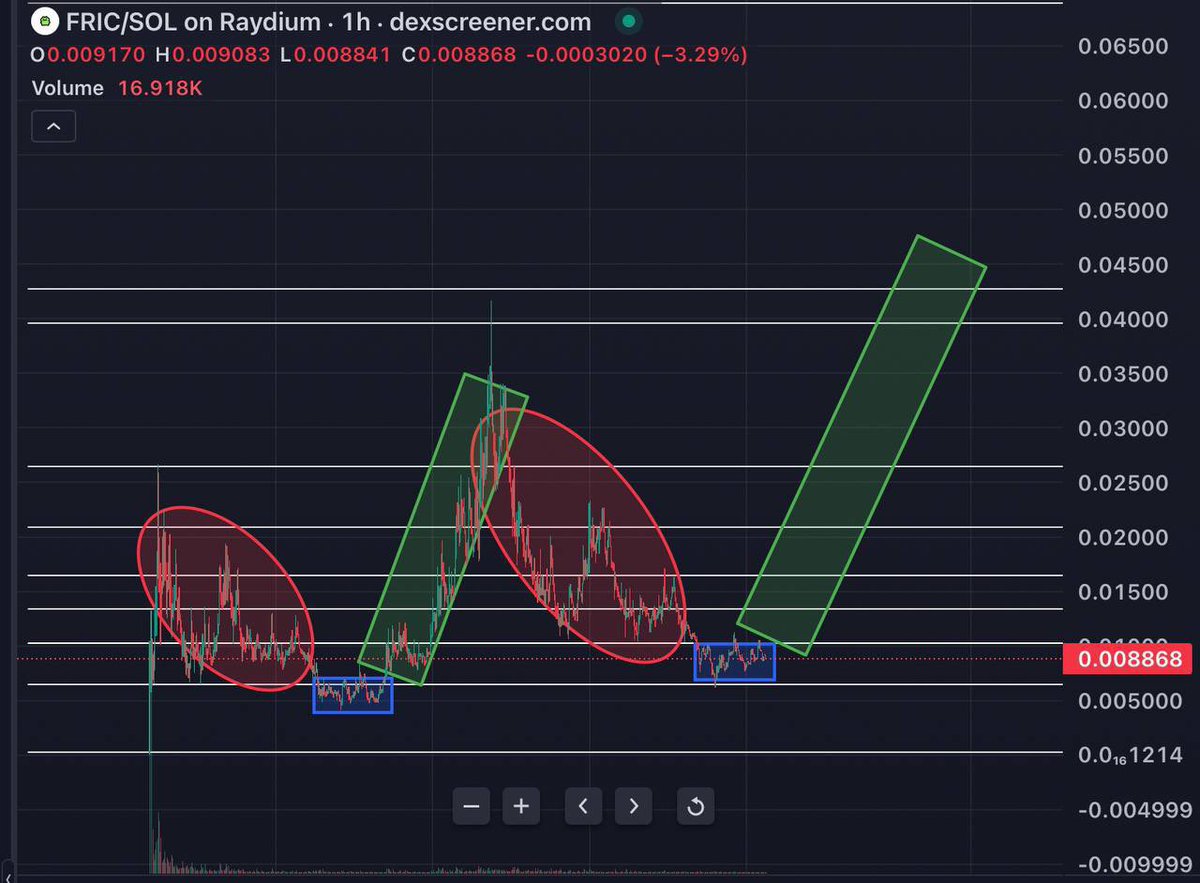The image size is (1200, 883).
Task: Zoom out the chart with minus button
Action: click(472, 805)
